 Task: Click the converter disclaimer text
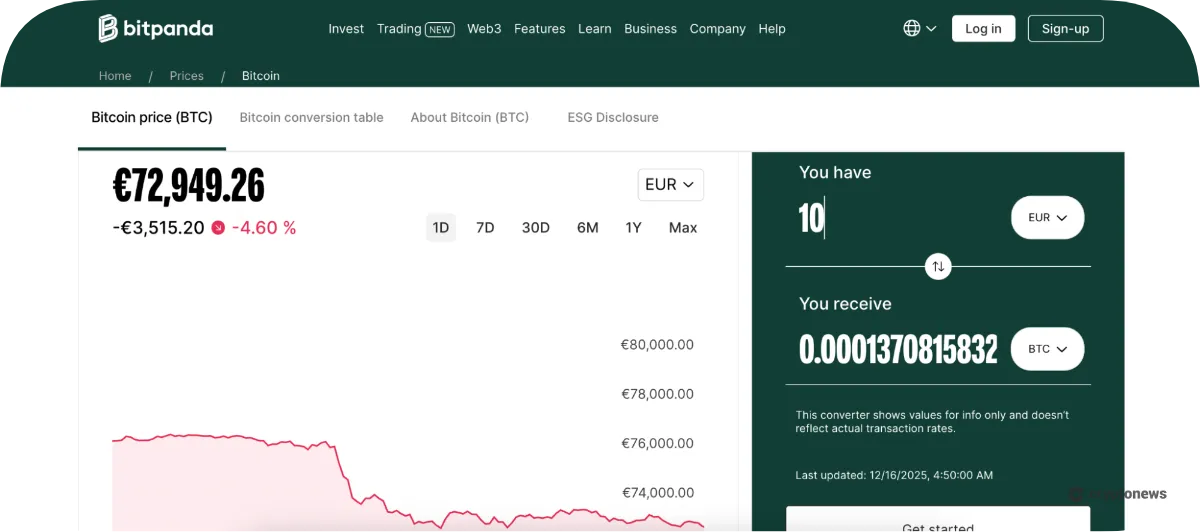point(932,422)
